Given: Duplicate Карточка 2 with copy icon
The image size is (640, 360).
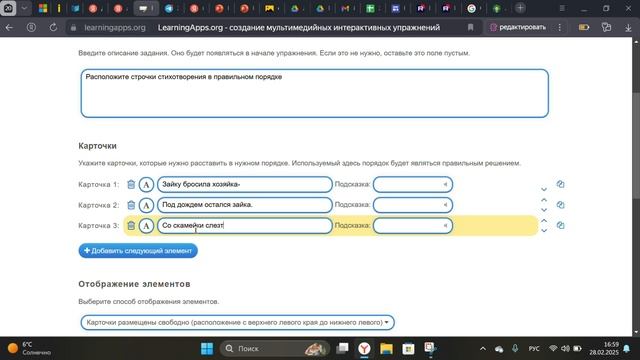Looking at the screenshot, I should 560,204.
